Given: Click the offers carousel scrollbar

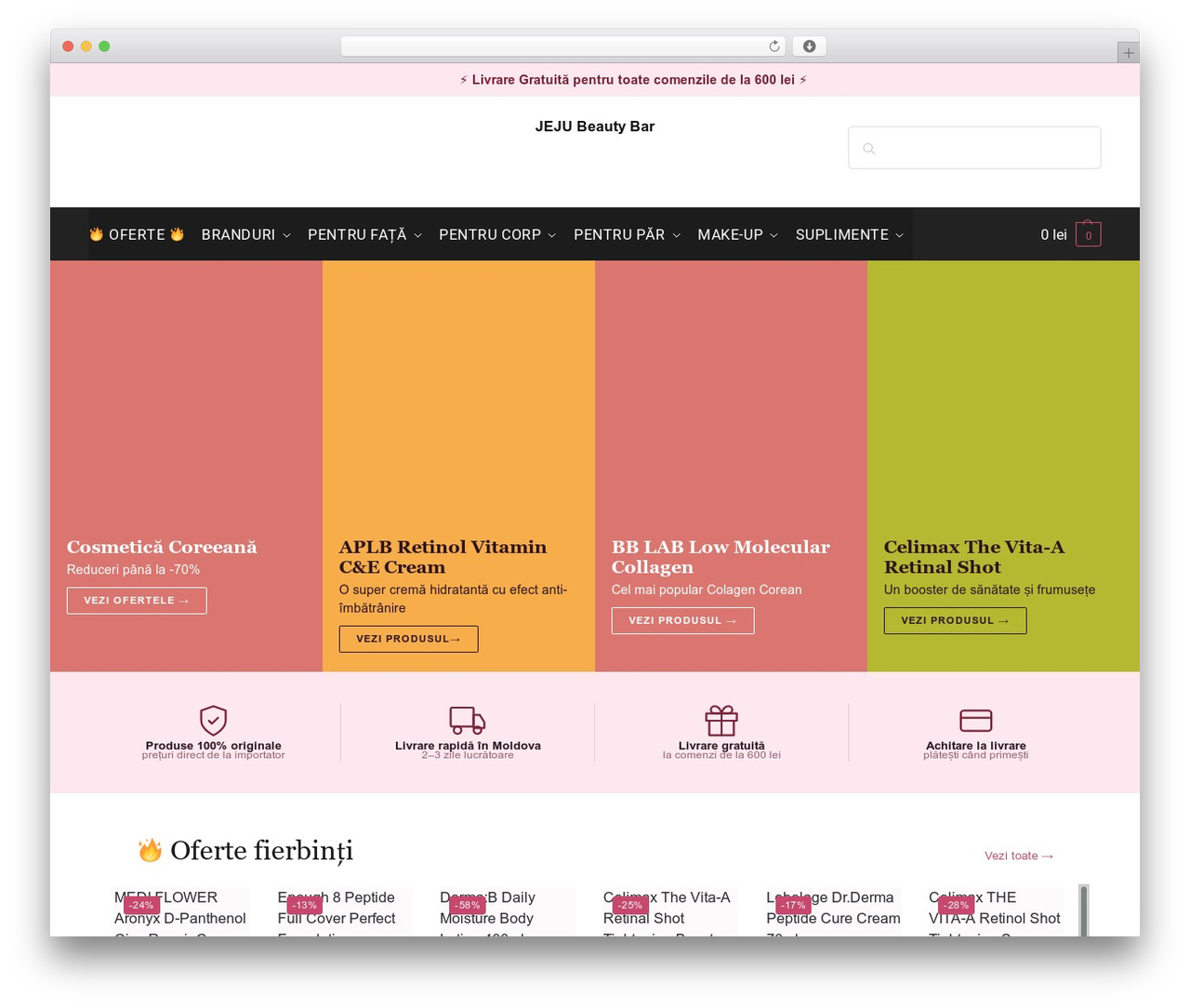Looking at the screenshot, I should tap(1083, 910).
